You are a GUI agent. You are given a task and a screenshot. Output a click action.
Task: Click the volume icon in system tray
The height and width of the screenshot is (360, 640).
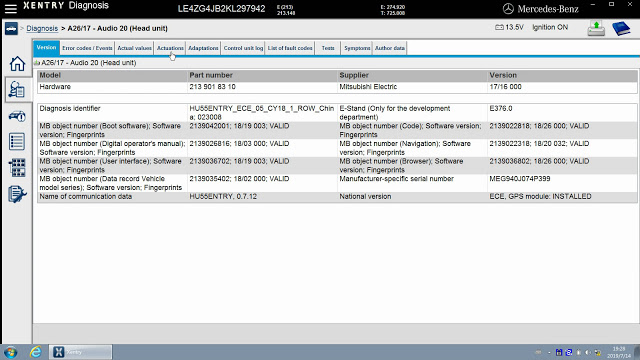click(x=588, y=352)
